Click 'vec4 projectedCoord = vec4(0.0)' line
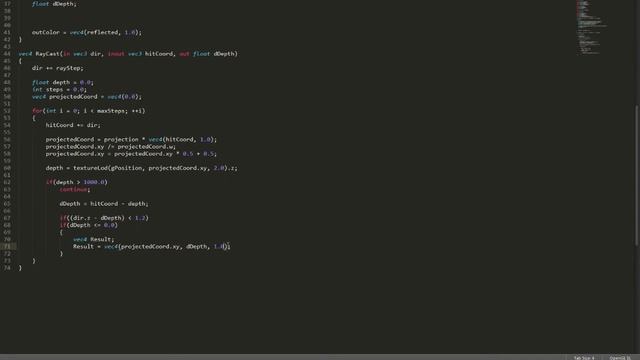This screenshot has height=360, width=640. (x=87, y=96)
